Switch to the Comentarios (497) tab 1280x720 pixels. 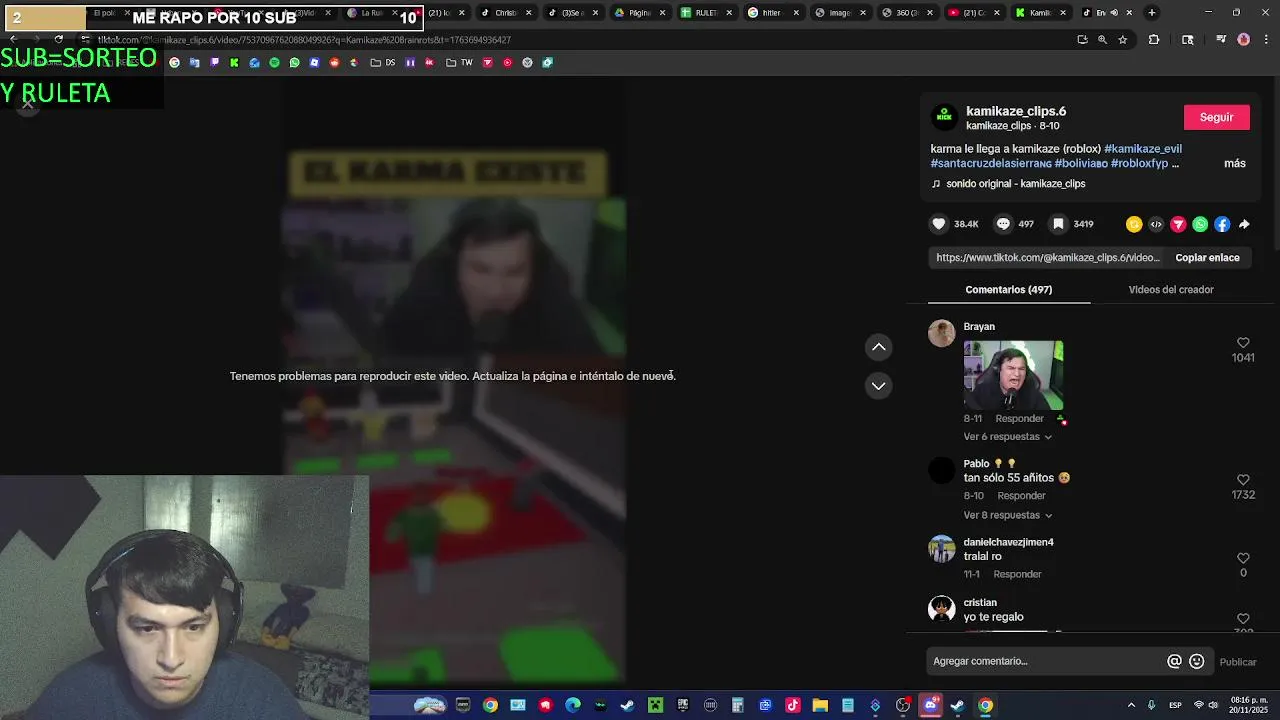point(1008,290)
